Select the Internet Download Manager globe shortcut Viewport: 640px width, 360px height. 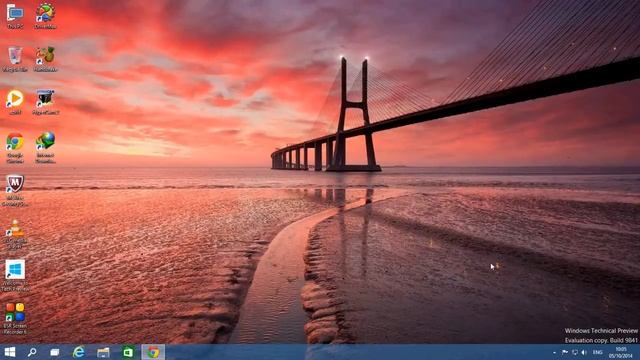[45, 148]
